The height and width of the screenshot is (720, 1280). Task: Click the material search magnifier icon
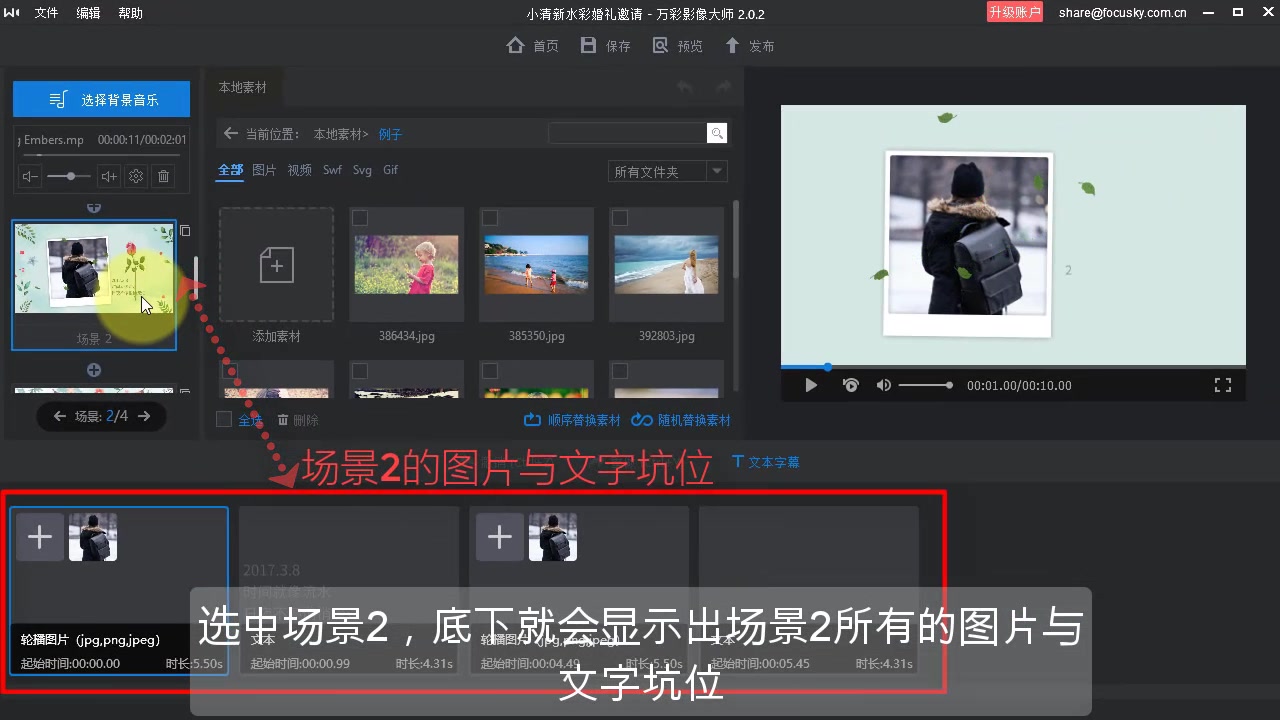coord(717,133)
